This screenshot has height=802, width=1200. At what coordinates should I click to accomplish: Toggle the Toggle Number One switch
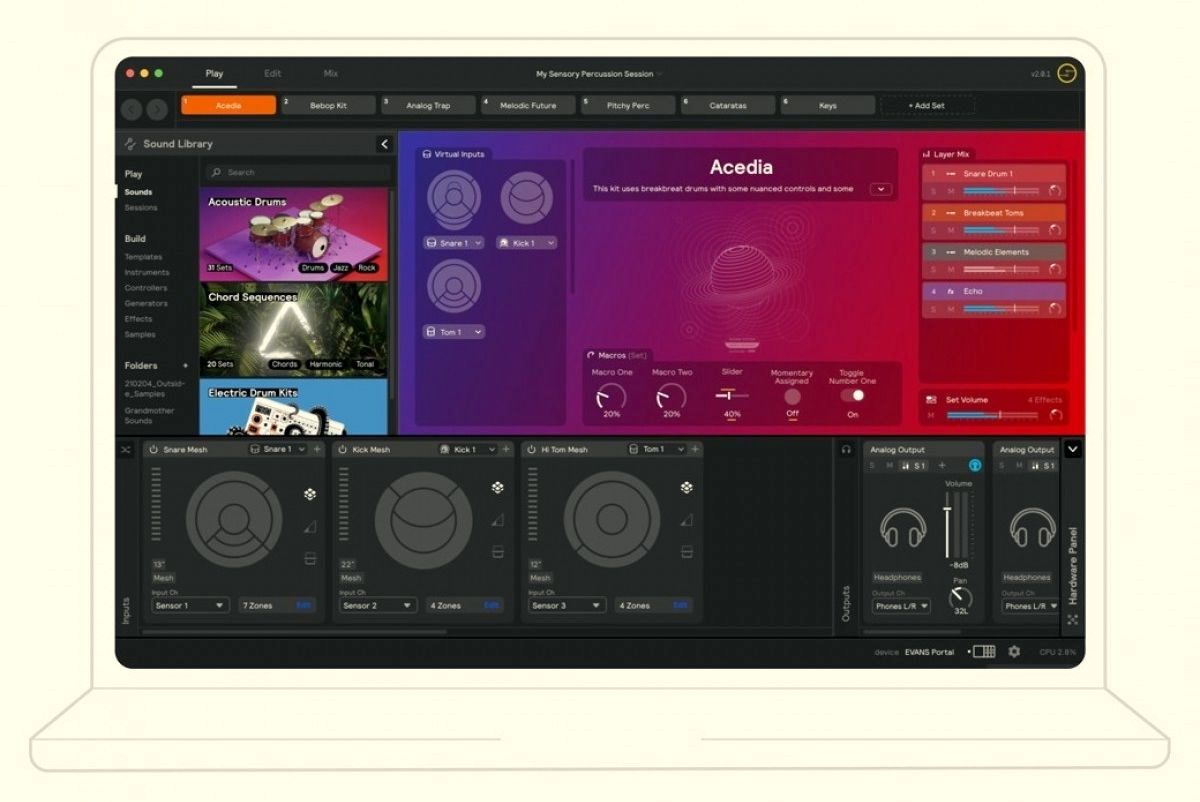tap(853, 395)
